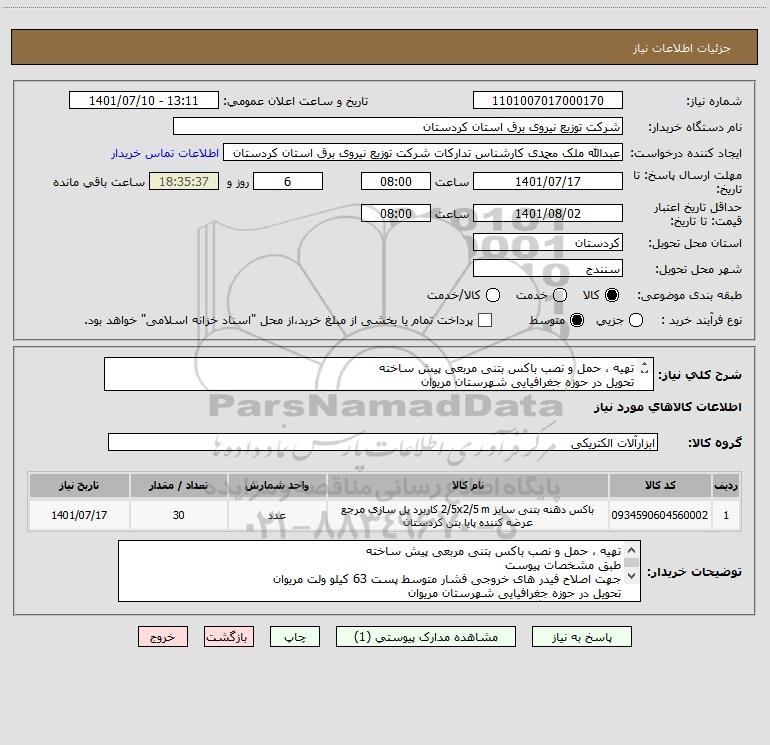
Task: Select the متوسط purchase type radio
Action: click(x=577, y=320)
